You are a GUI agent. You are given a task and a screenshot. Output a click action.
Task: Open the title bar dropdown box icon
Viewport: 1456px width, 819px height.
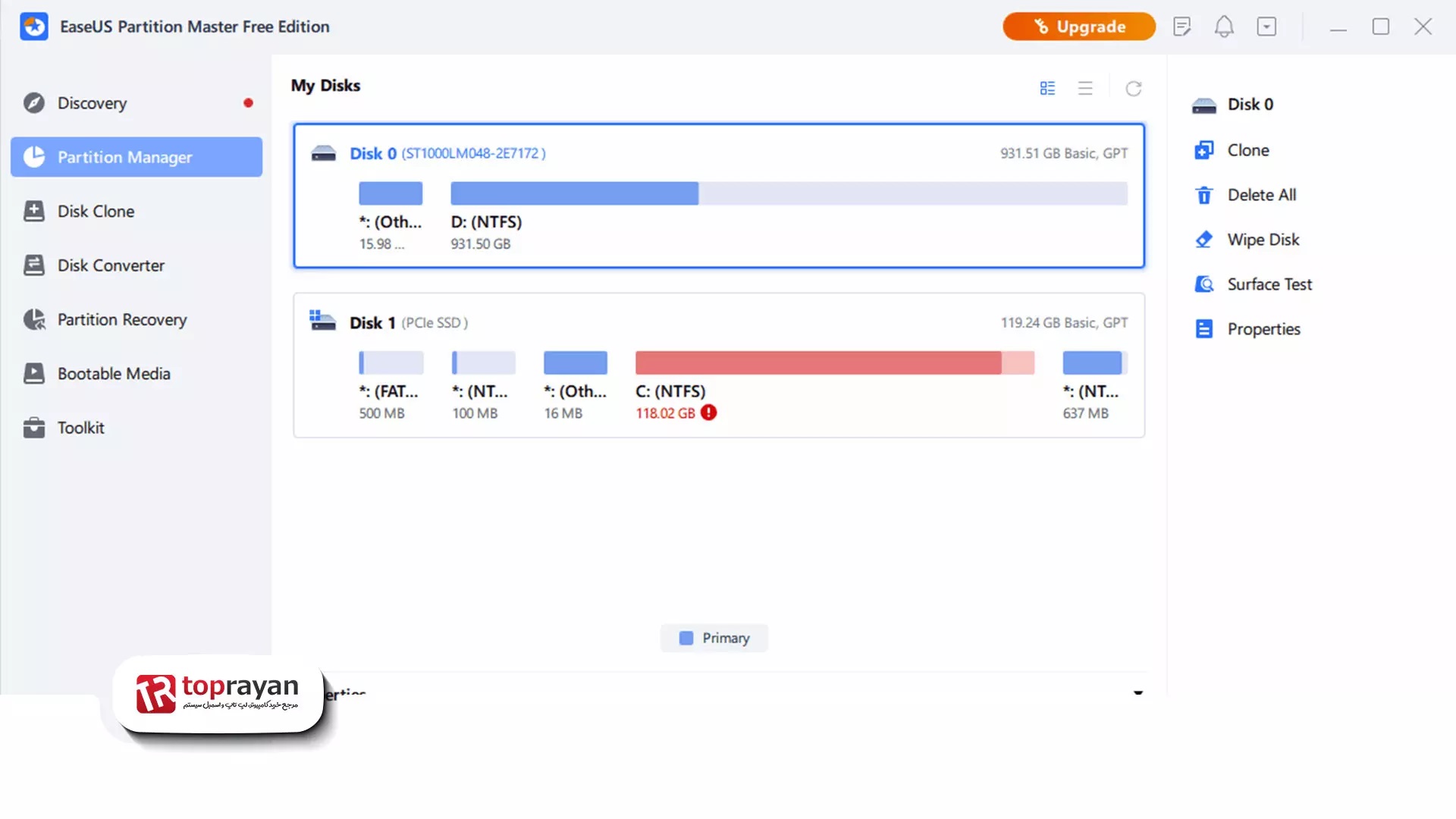coord(1266,27)
